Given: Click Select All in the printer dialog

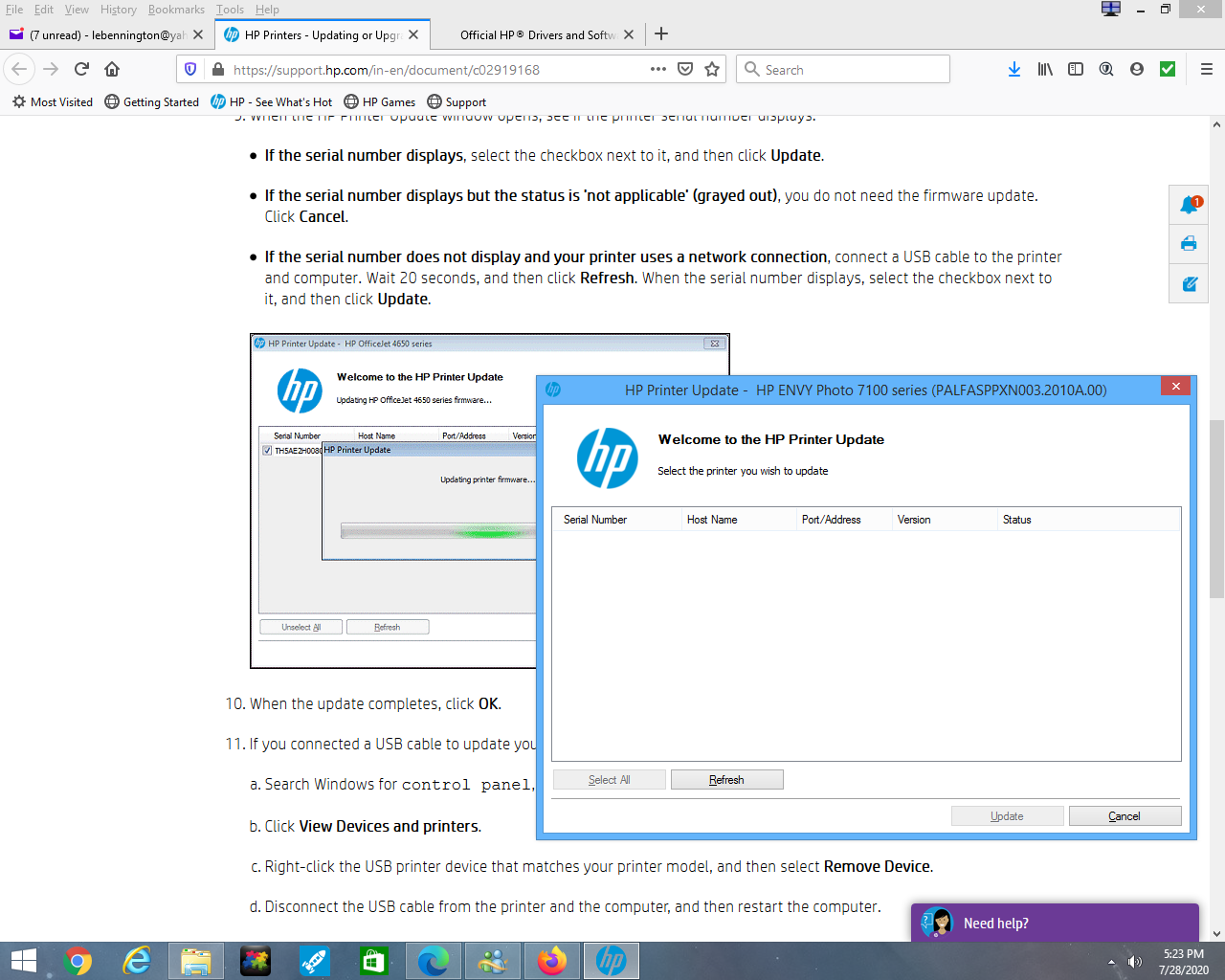Looking at the screenshot, I should tap(609, 780).
